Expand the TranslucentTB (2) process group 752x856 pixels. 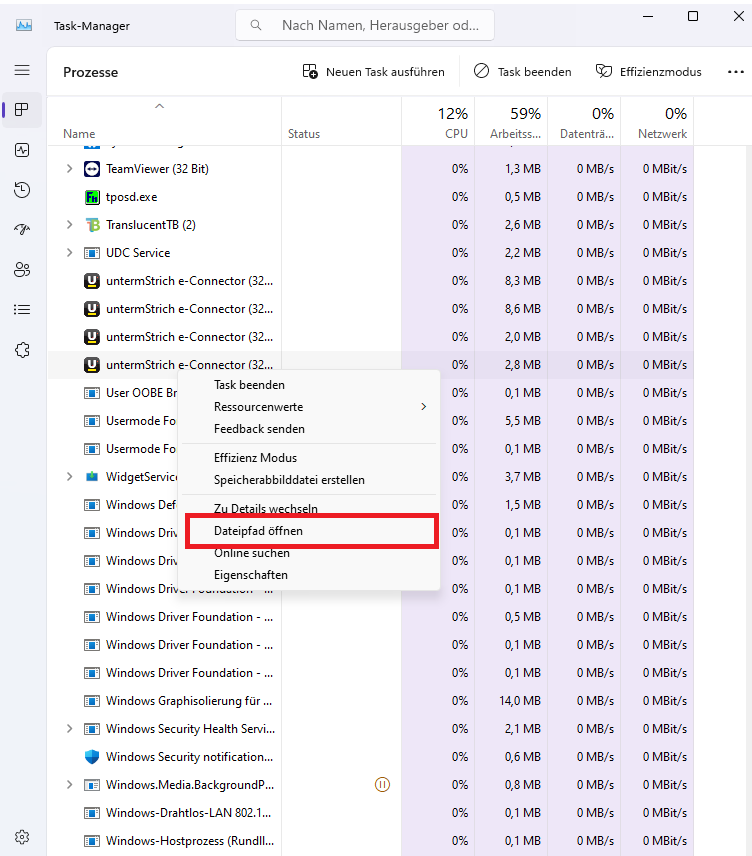[x=69, y=225]
